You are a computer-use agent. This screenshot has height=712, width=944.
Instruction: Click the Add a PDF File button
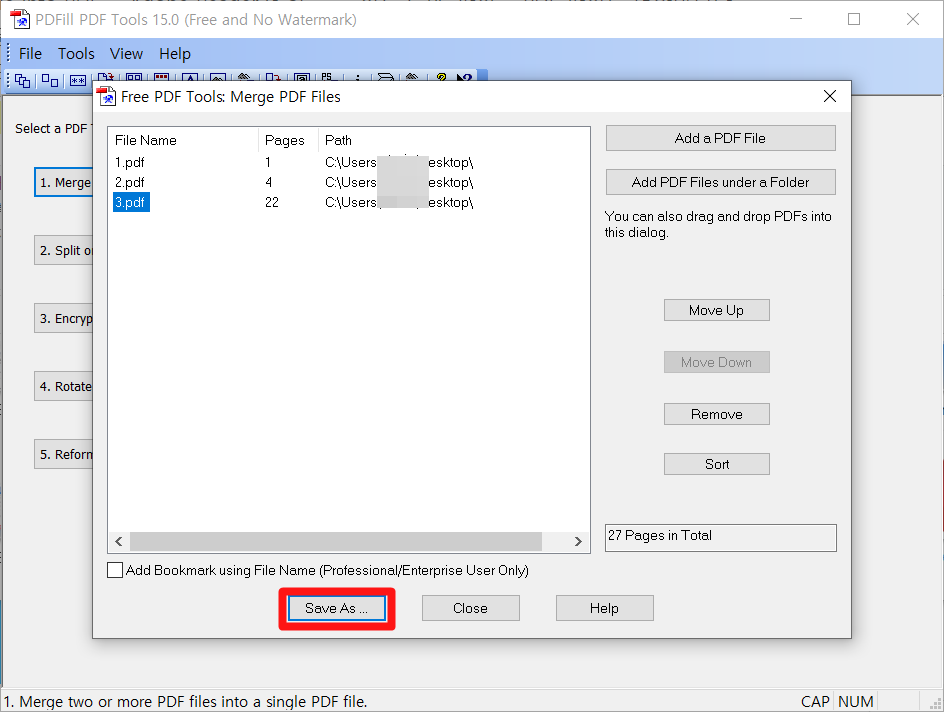(720, 138)
